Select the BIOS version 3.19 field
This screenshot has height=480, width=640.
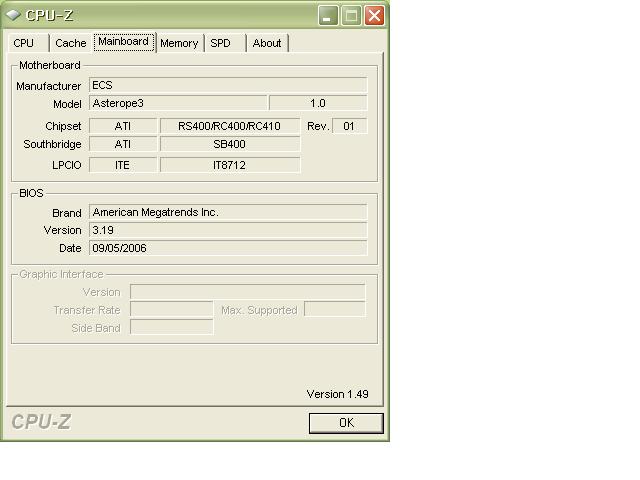tap(228, 230)
